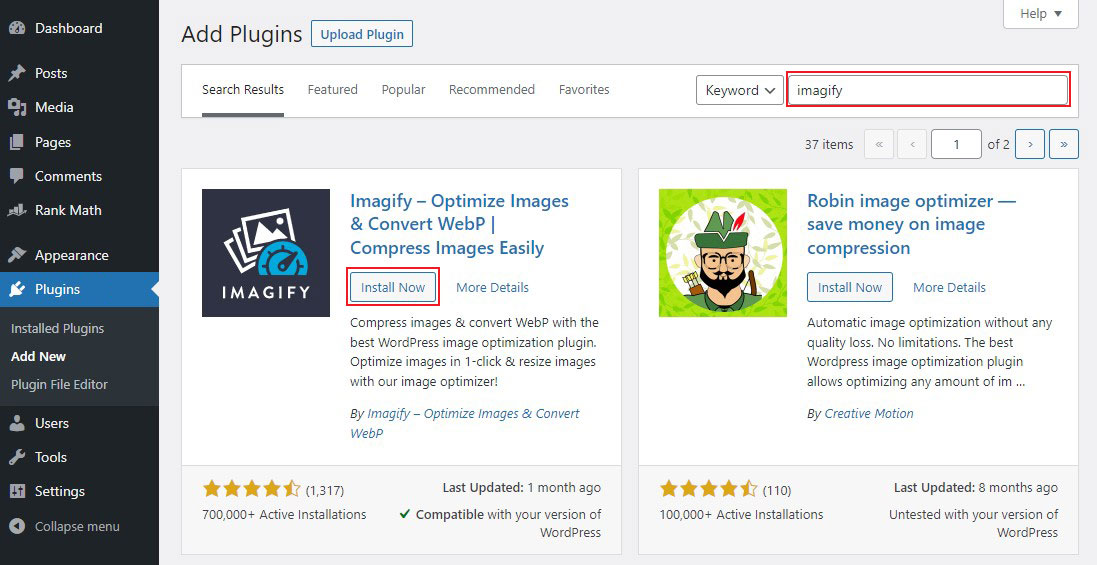
Task: Open Plugin File Editor submenu item
Action: (x=59, y=385)
